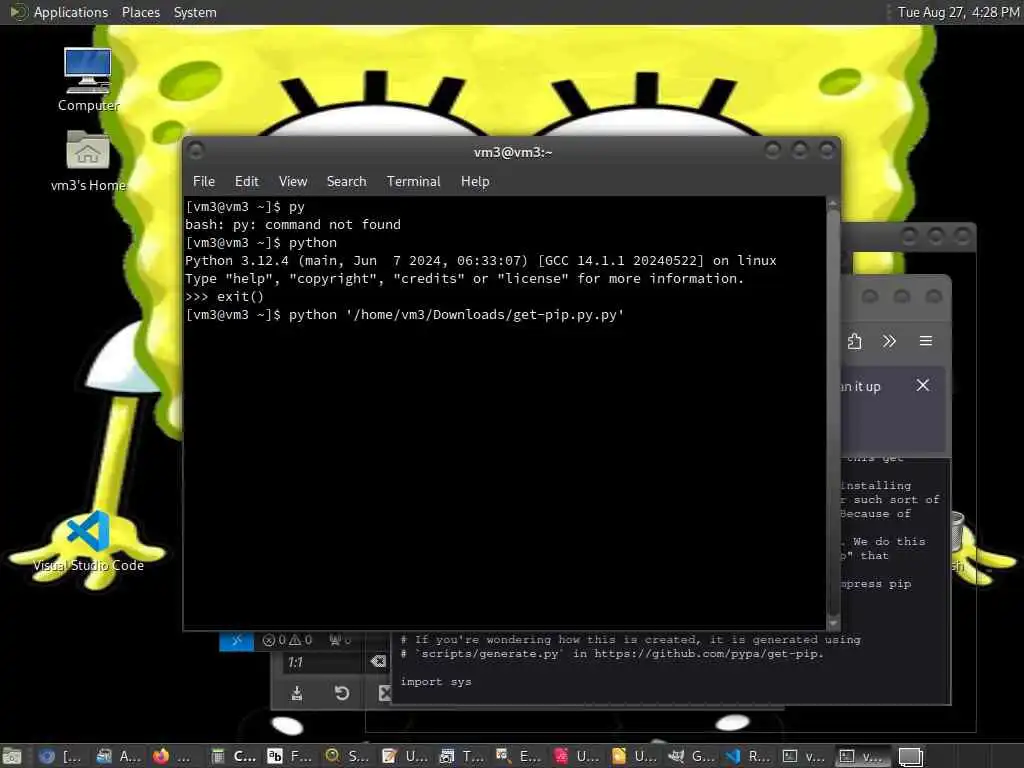Viewport: 1024px width, 768px height.
Task: Click the terminal vertical scrollbar
Action: click(x=833, y=411)
